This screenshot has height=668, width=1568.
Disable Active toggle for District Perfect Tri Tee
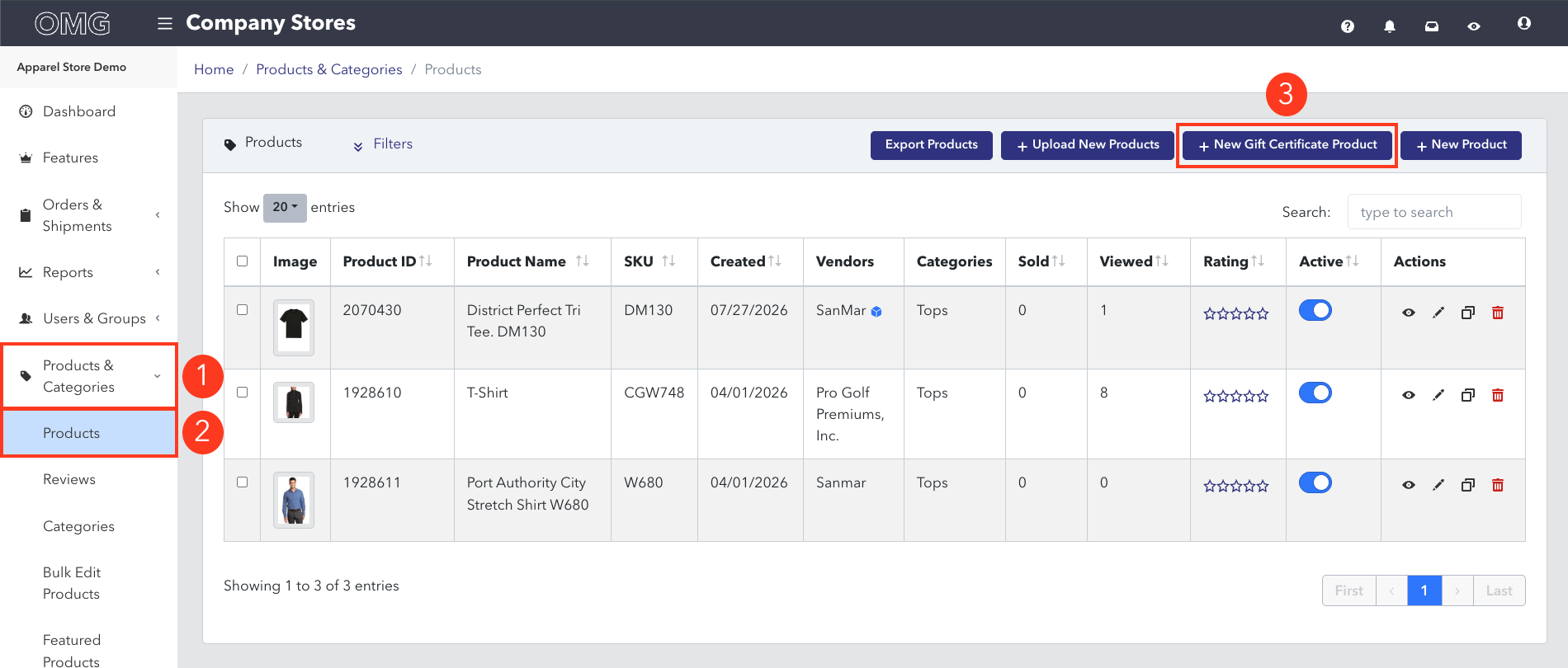coord(1315,310)
